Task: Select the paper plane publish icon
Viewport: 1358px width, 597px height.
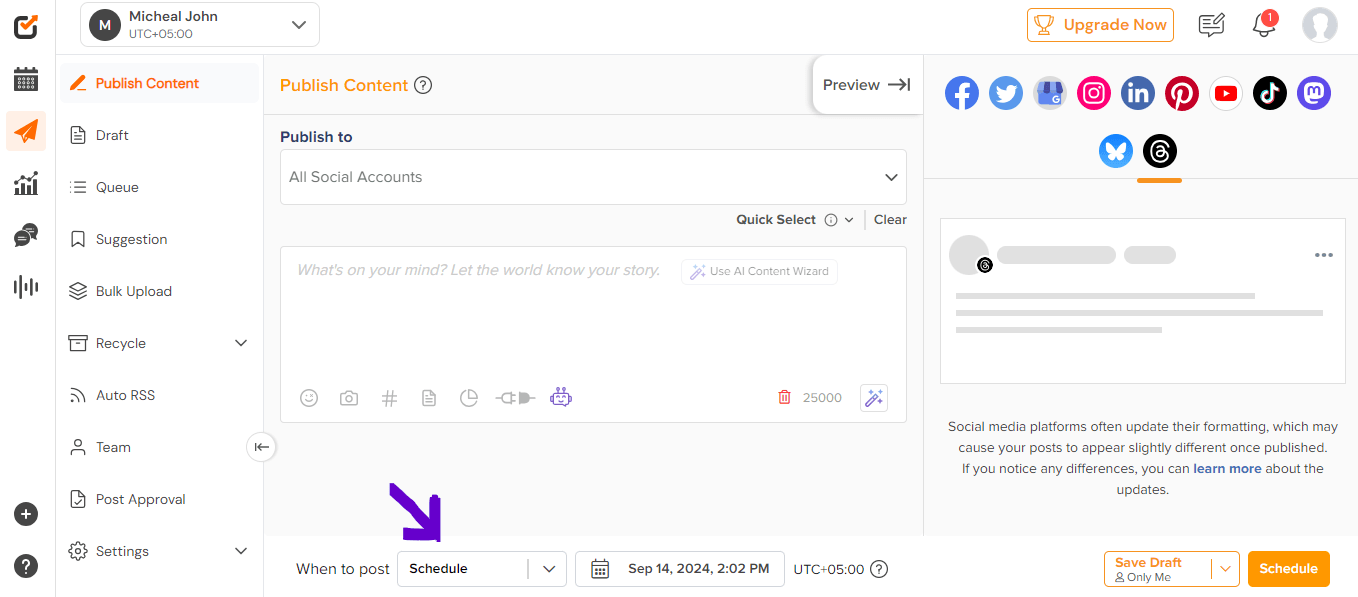Action: [x=26, y=131]
